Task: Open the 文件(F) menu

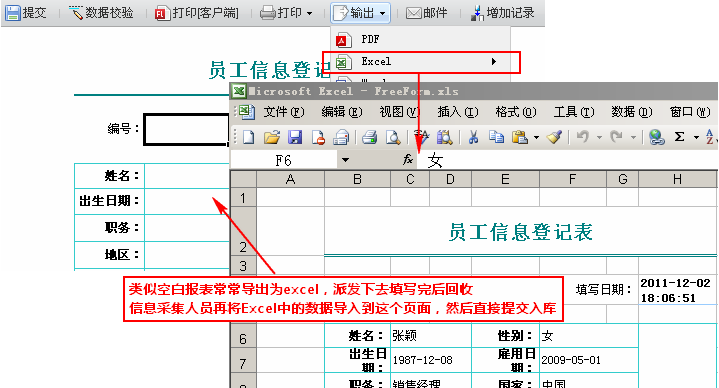Action: click(283, 112)
